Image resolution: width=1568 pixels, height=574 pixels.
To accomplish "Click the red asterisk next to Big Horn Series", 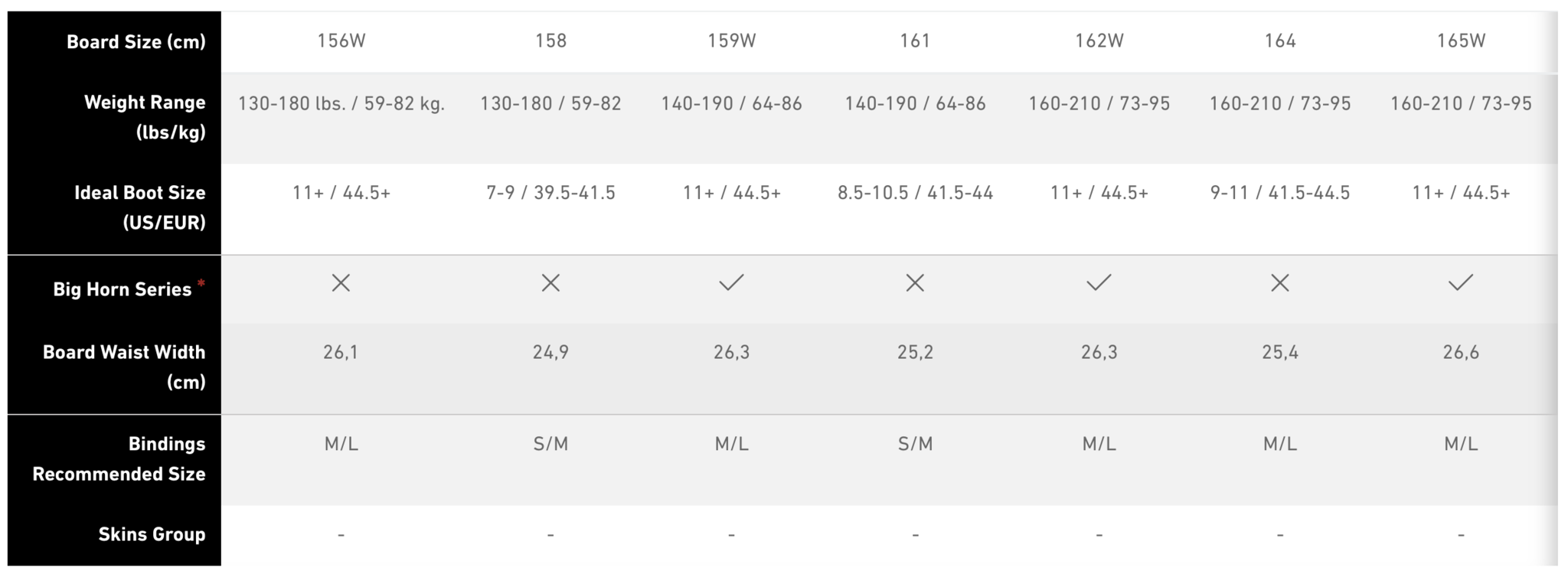I will (x=201, y=283).
